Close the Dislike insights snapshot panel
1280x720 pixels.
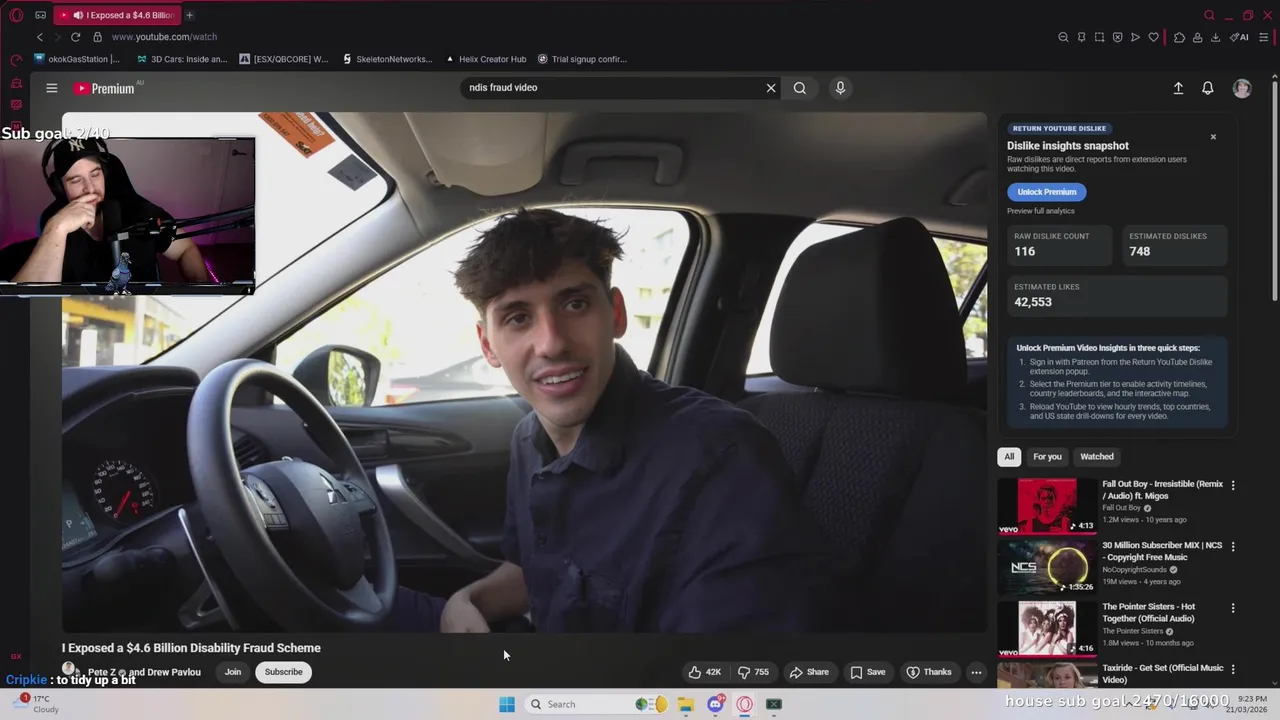click(x=1213, y=137)
